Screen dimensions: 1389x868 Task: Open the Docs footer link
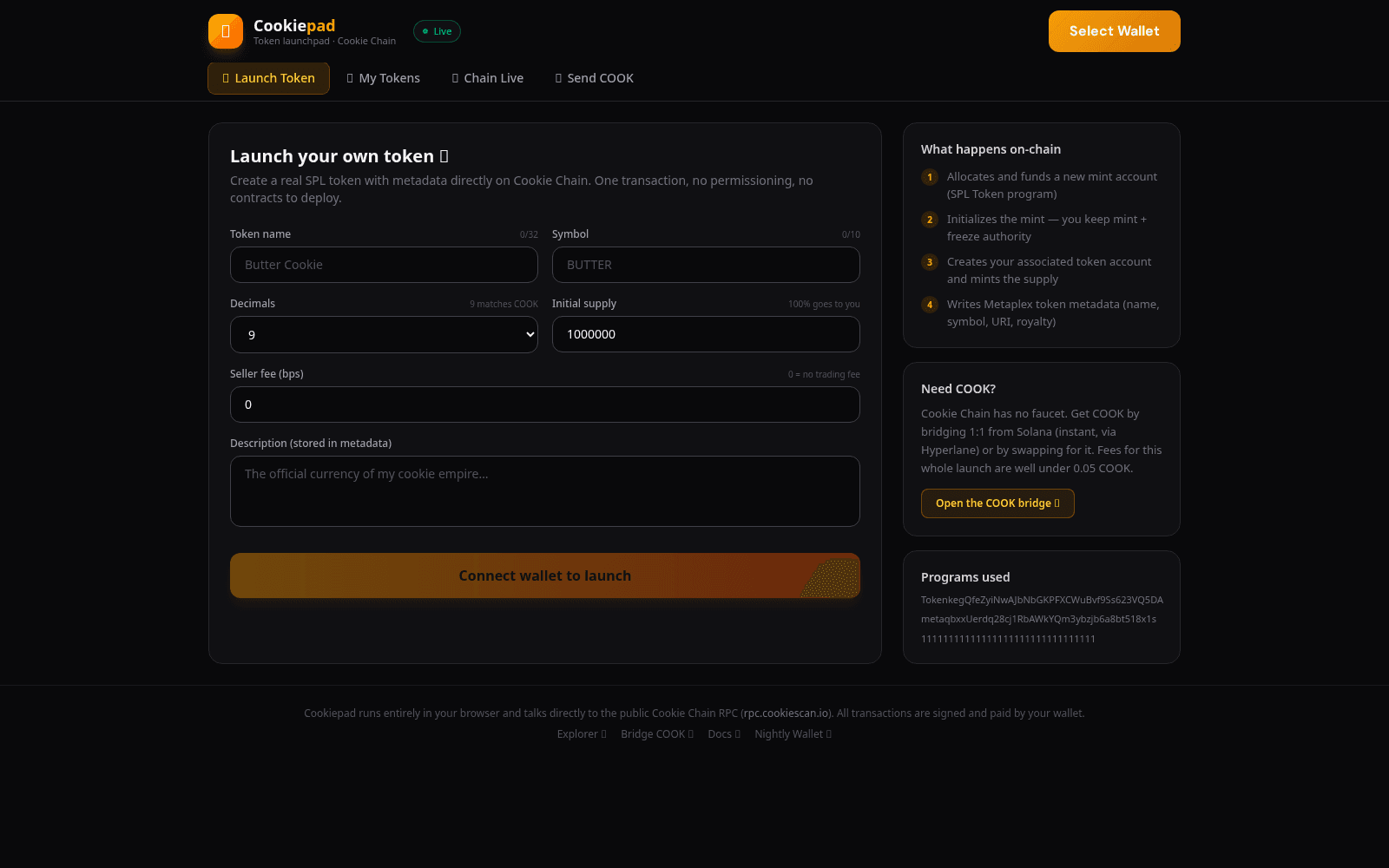[724, 734]
